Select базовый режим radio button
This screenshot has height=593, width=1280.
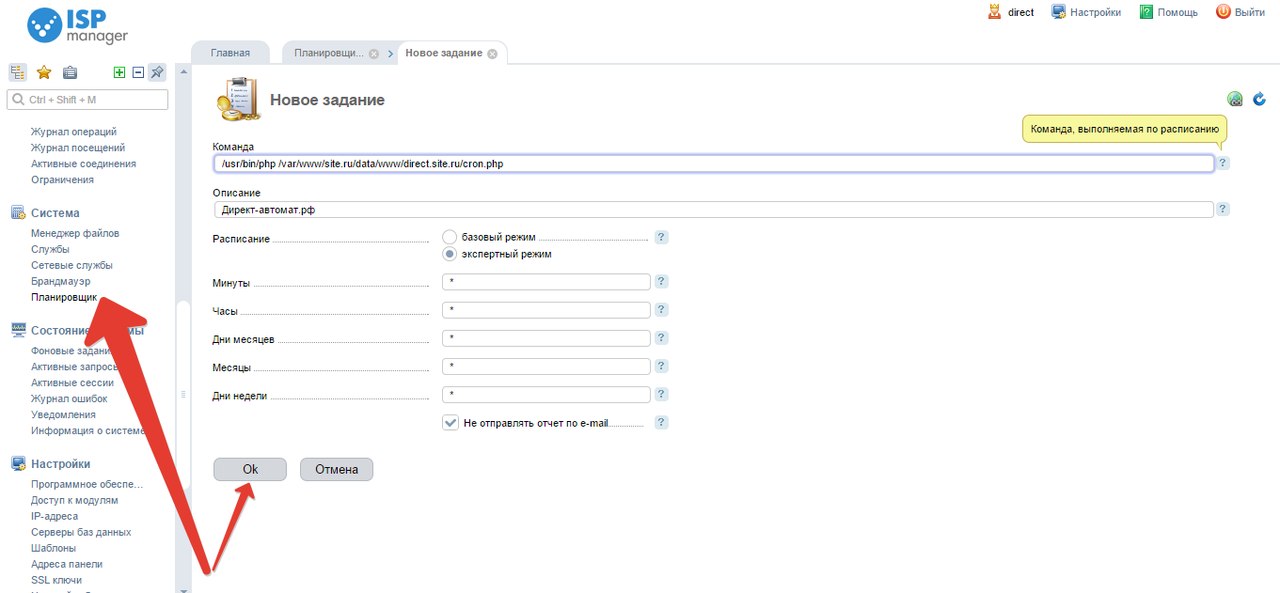[x=450, y=237]
